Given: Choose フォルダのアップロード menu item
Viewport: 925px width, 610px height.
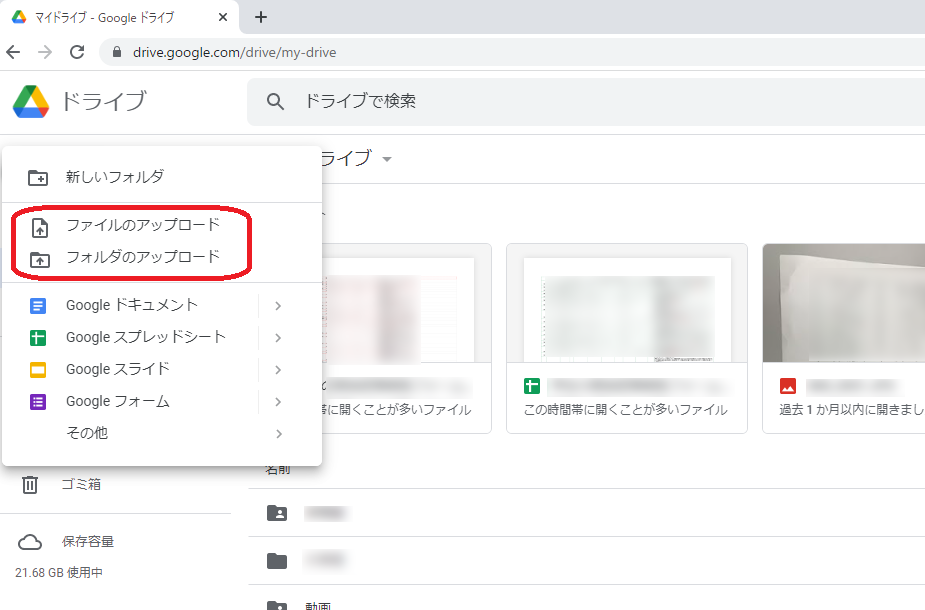Looking at the screenshot, I should tap(162, 257).
